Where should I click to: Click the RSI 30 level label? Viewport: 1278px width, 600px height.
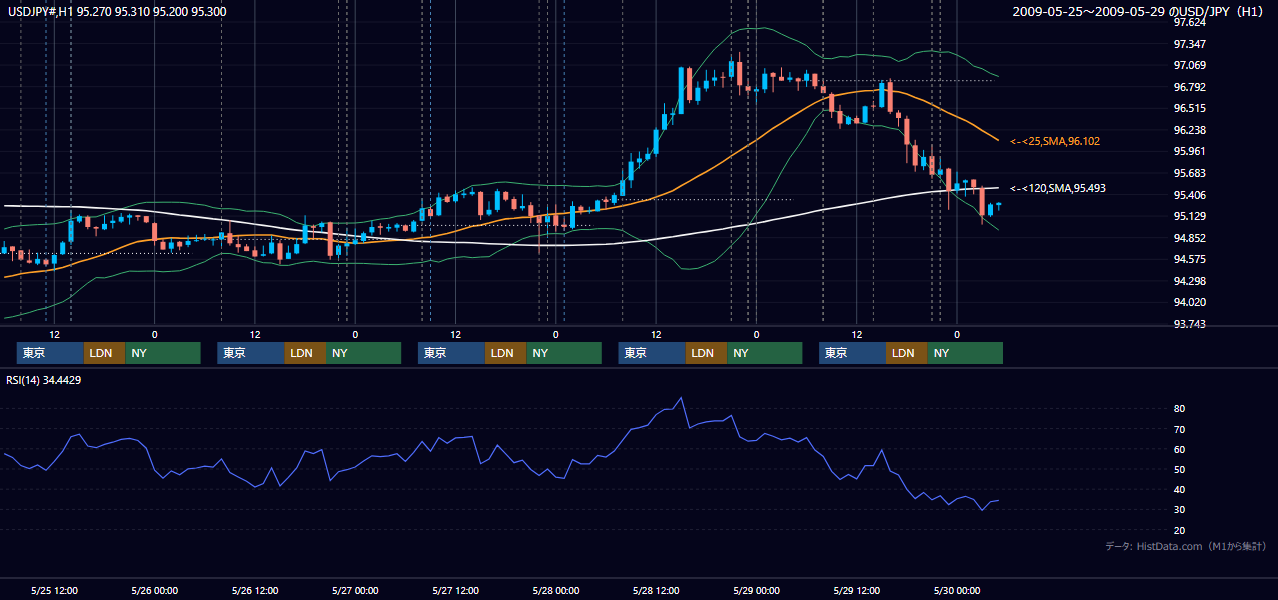(x=1180, y=510)
